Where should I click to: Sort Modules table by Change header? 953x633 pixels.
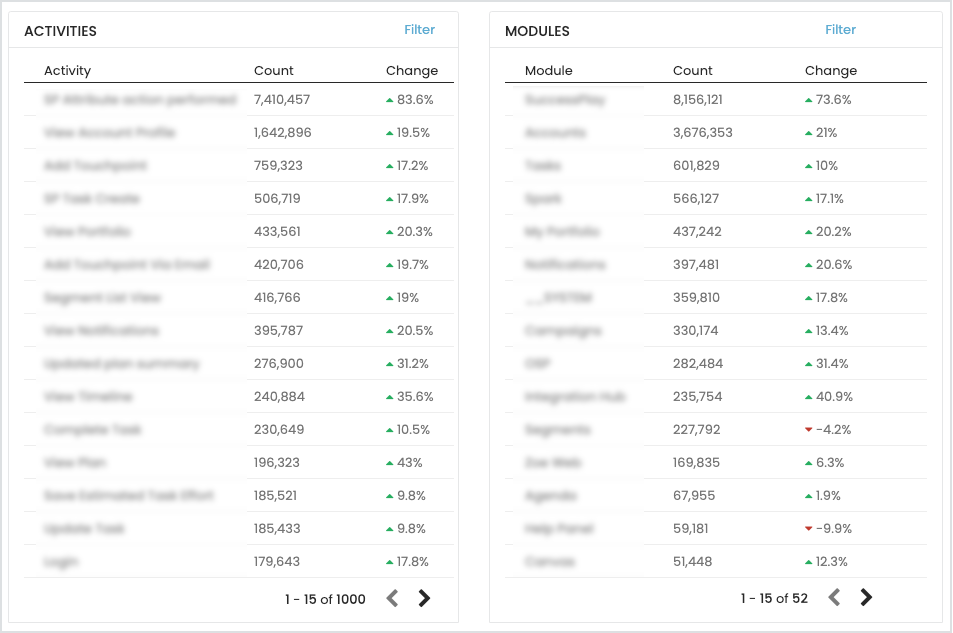coord(830,71)
